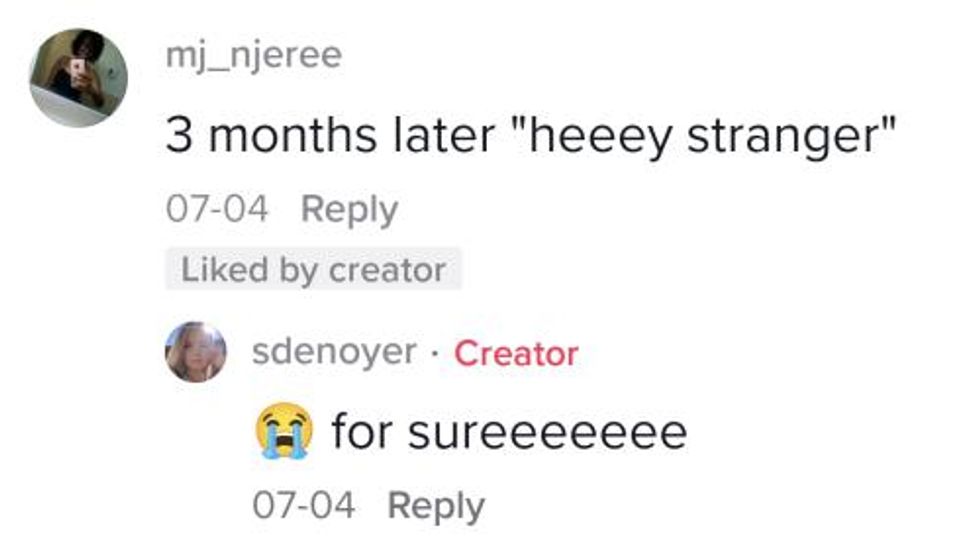Open mj_njeree's profile picture

tap(78, 78)
